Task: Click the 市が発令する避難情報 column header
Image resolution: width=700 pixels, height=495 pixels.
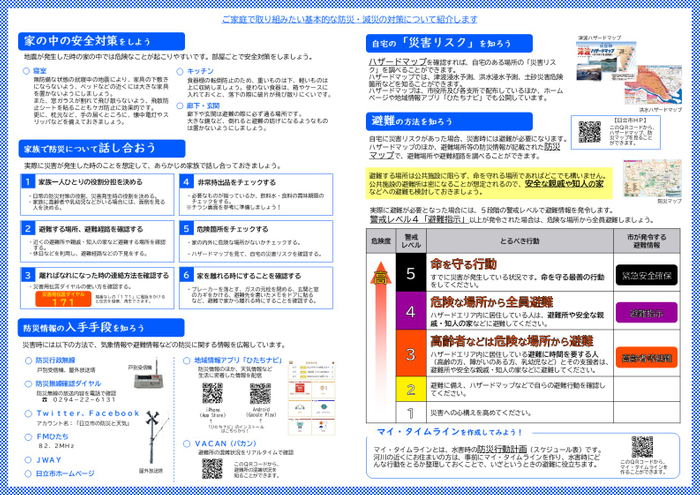Action: tap(646, 241)
